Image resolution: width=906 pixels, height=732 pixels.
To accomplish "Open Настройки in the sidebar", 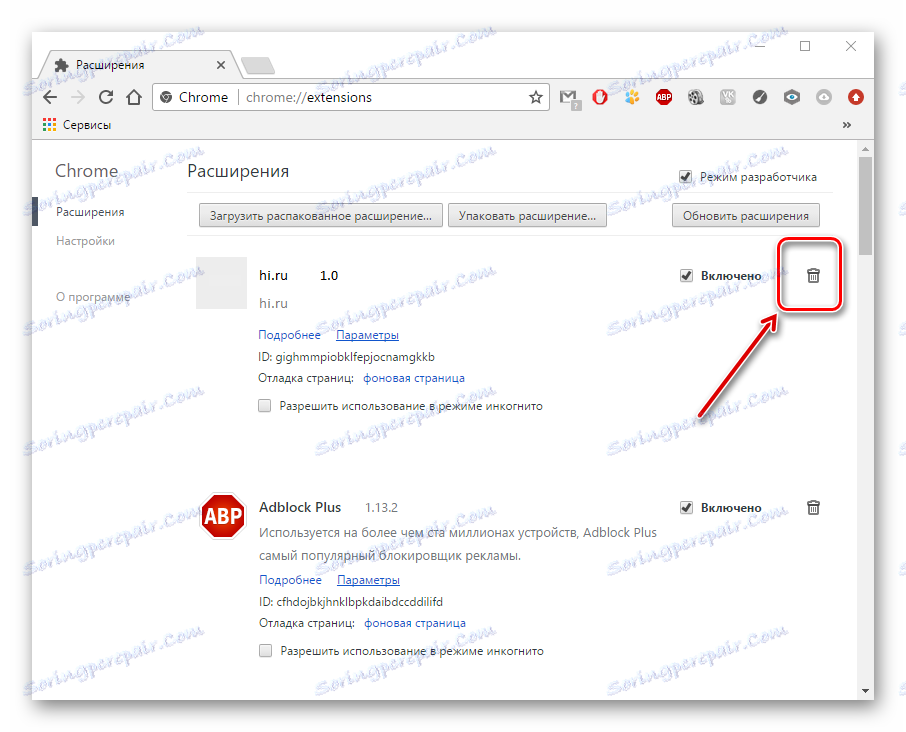I will [86, 241].
